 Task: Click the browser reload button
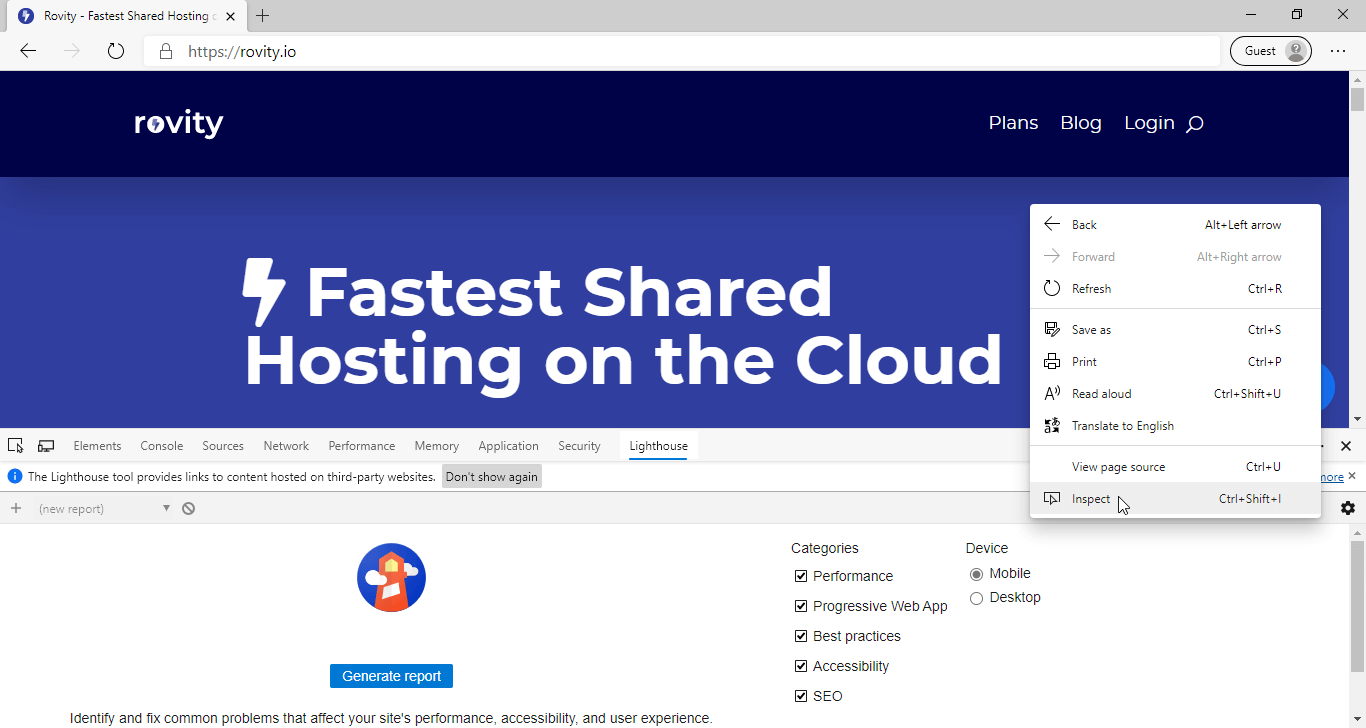pos(116,51)
